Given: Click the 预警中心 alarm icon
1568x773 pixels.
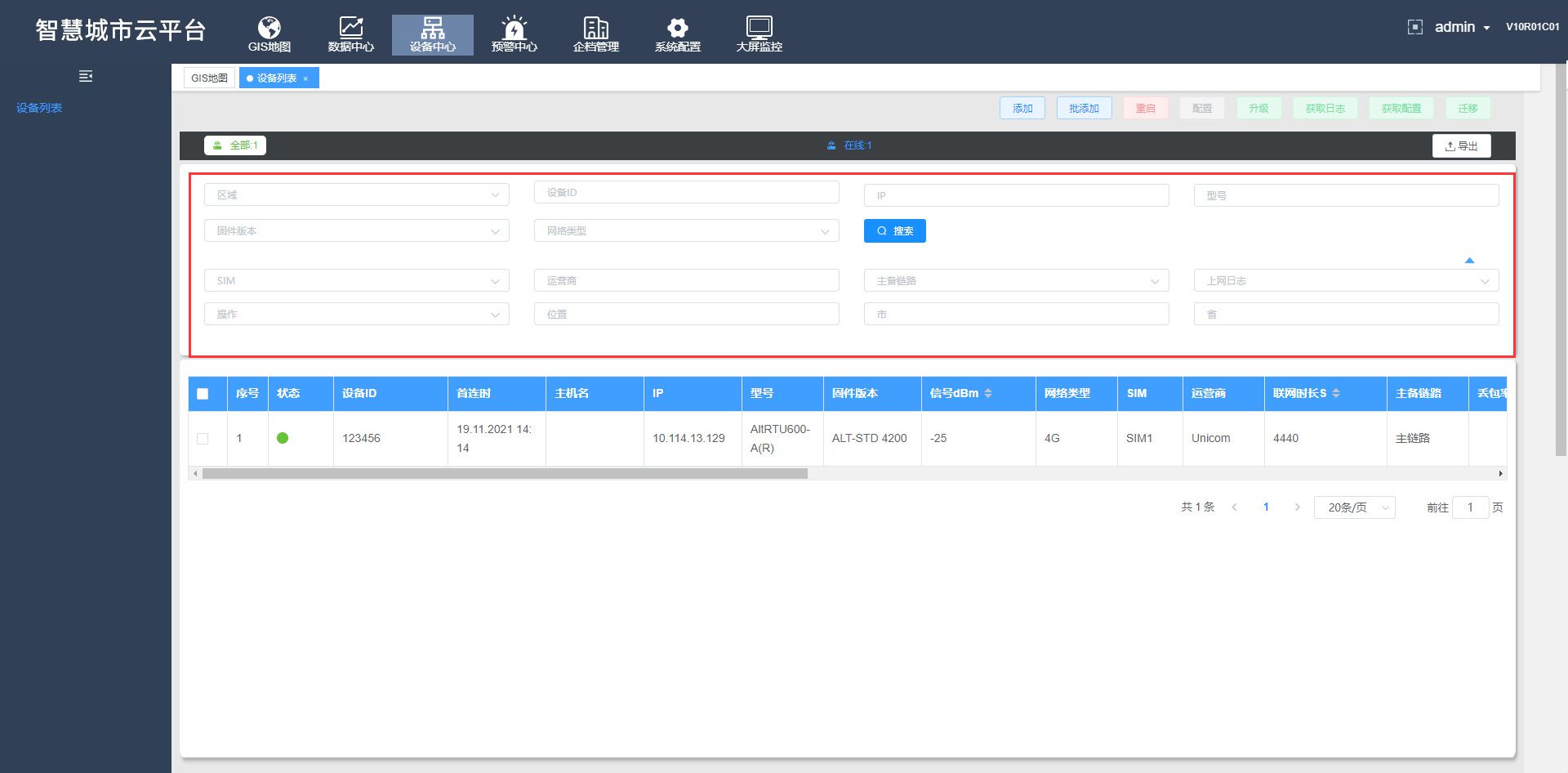Looking at the screenshot, I should point(514,29).
